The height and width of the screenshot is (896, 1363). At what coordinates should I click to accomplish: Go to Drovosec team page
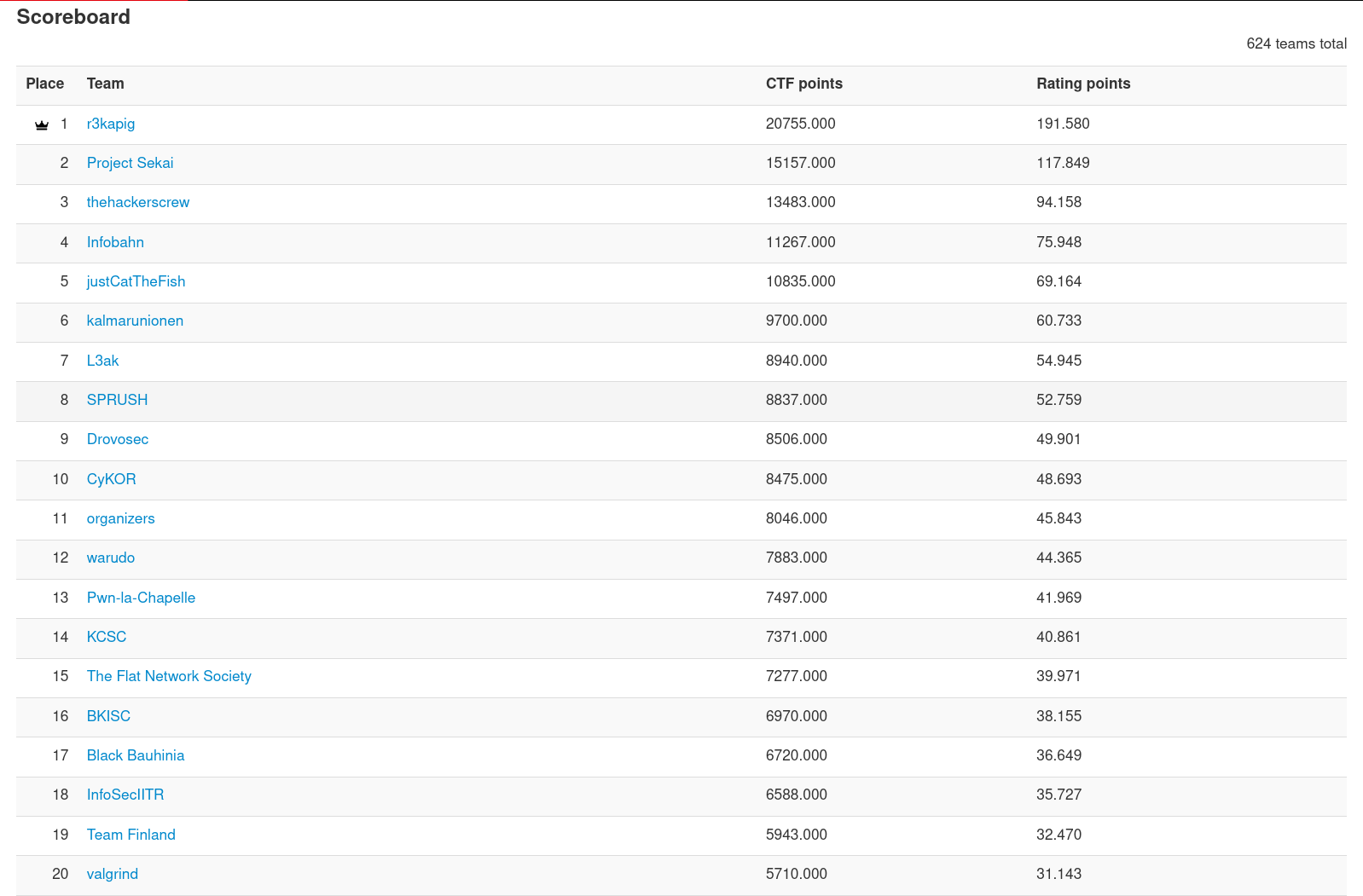[x=118, y=439]
